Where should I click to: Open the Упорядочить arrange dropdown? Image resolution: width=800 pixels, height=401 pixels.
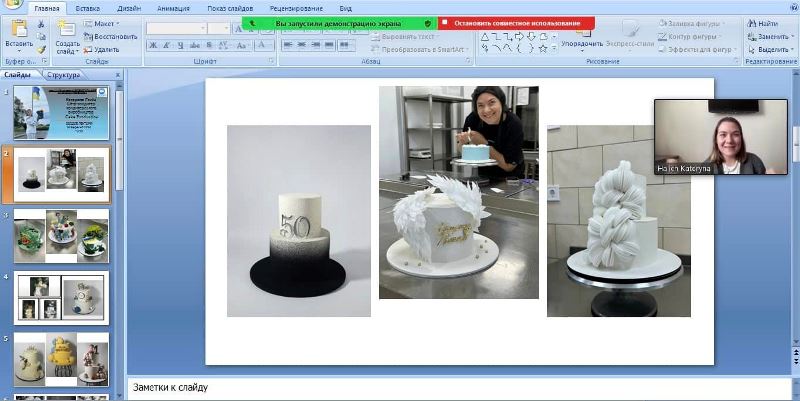coord(582,45)
